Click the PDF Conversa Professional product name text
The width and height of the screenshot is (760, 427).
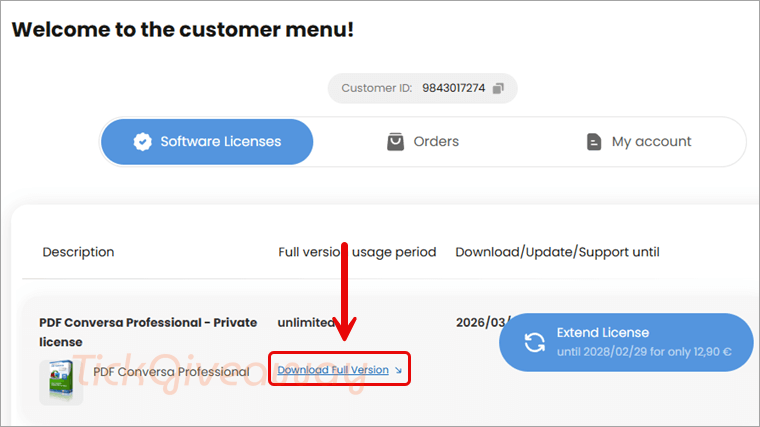point(171,372)
